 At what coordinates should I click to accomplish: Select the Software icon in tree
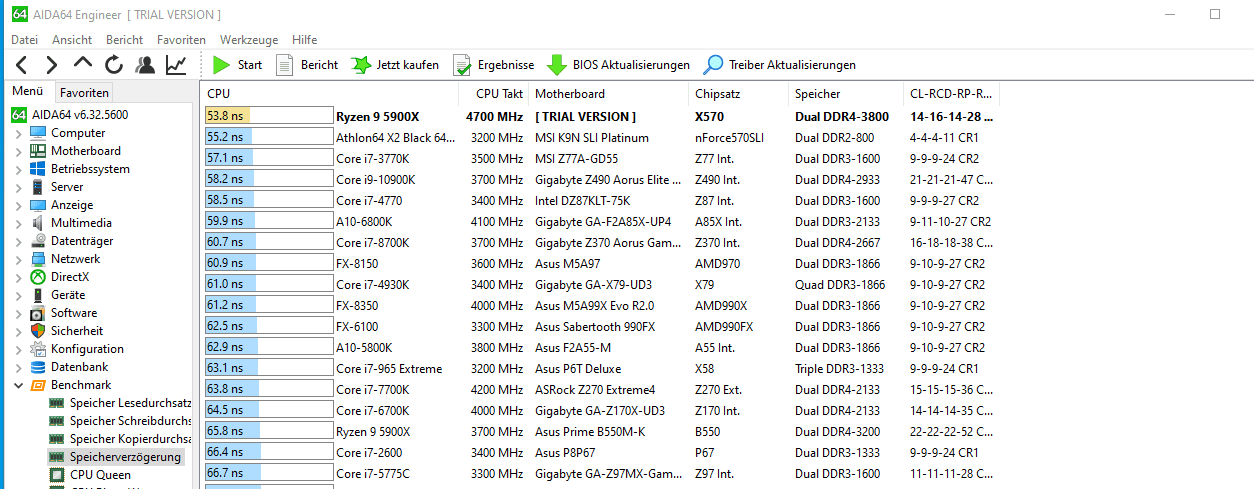pos(38,313)
